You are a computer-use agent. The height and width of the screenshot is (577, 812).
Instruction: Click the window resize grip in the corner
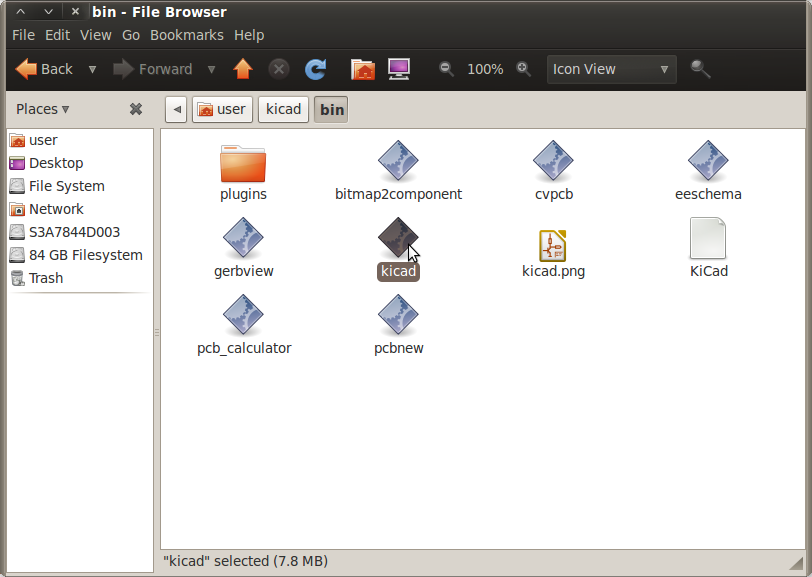[x=795, y=564]
